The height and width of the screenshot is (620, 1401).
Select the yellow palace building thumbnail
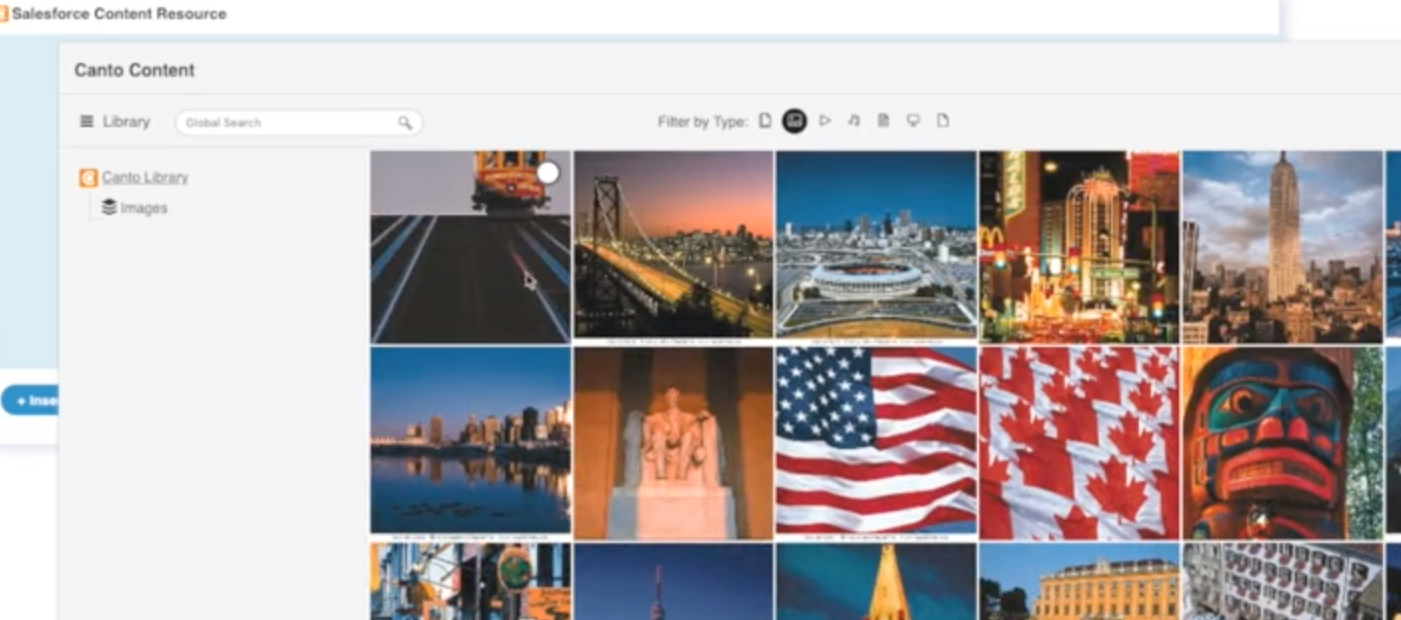point(1079,581)
